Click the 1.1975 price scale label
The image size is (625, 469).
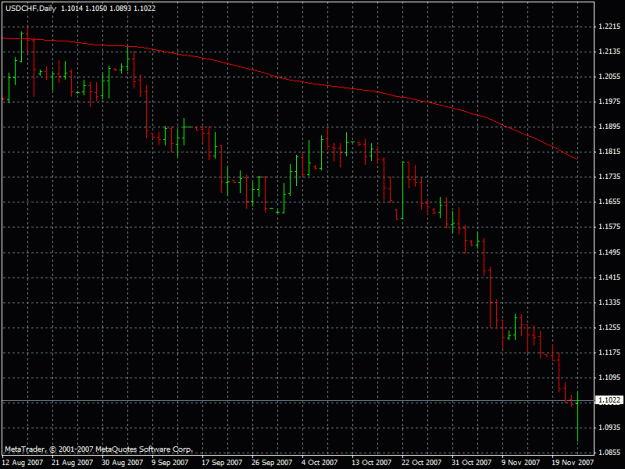coord(609,102)
